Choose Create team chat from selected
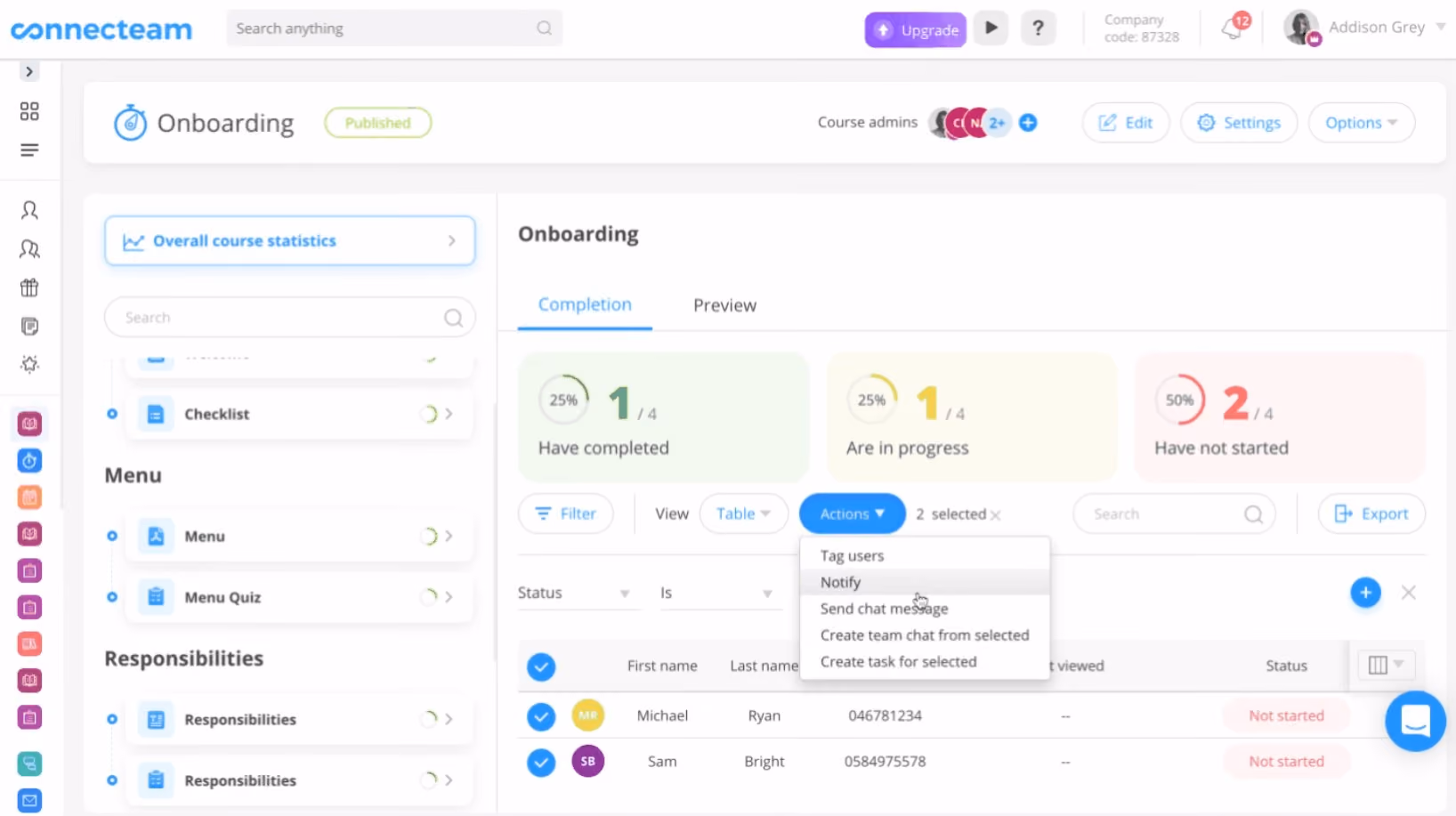Screen dimensions: 1456x816 (x=925, y=635)
